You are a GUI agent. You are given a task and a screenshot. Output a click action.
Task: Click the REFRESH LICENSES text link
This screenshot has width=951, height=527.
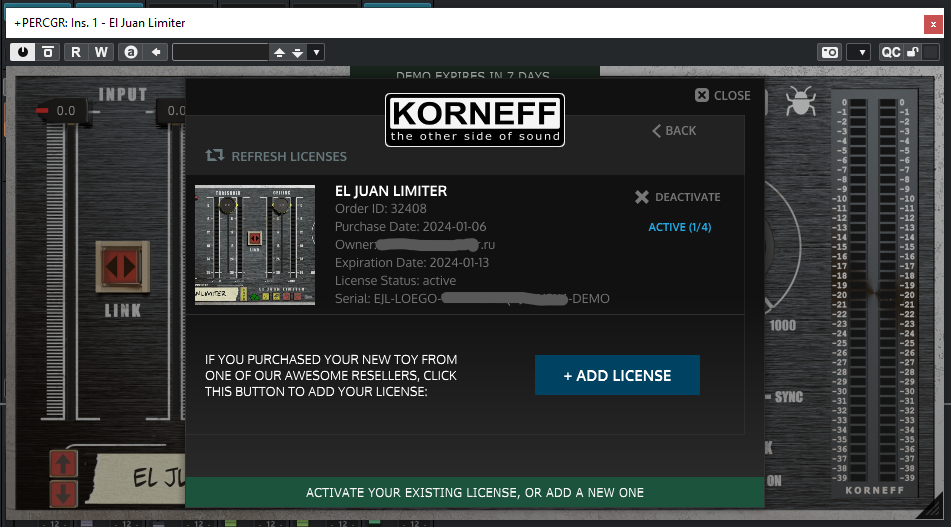(x=289, y=156)
